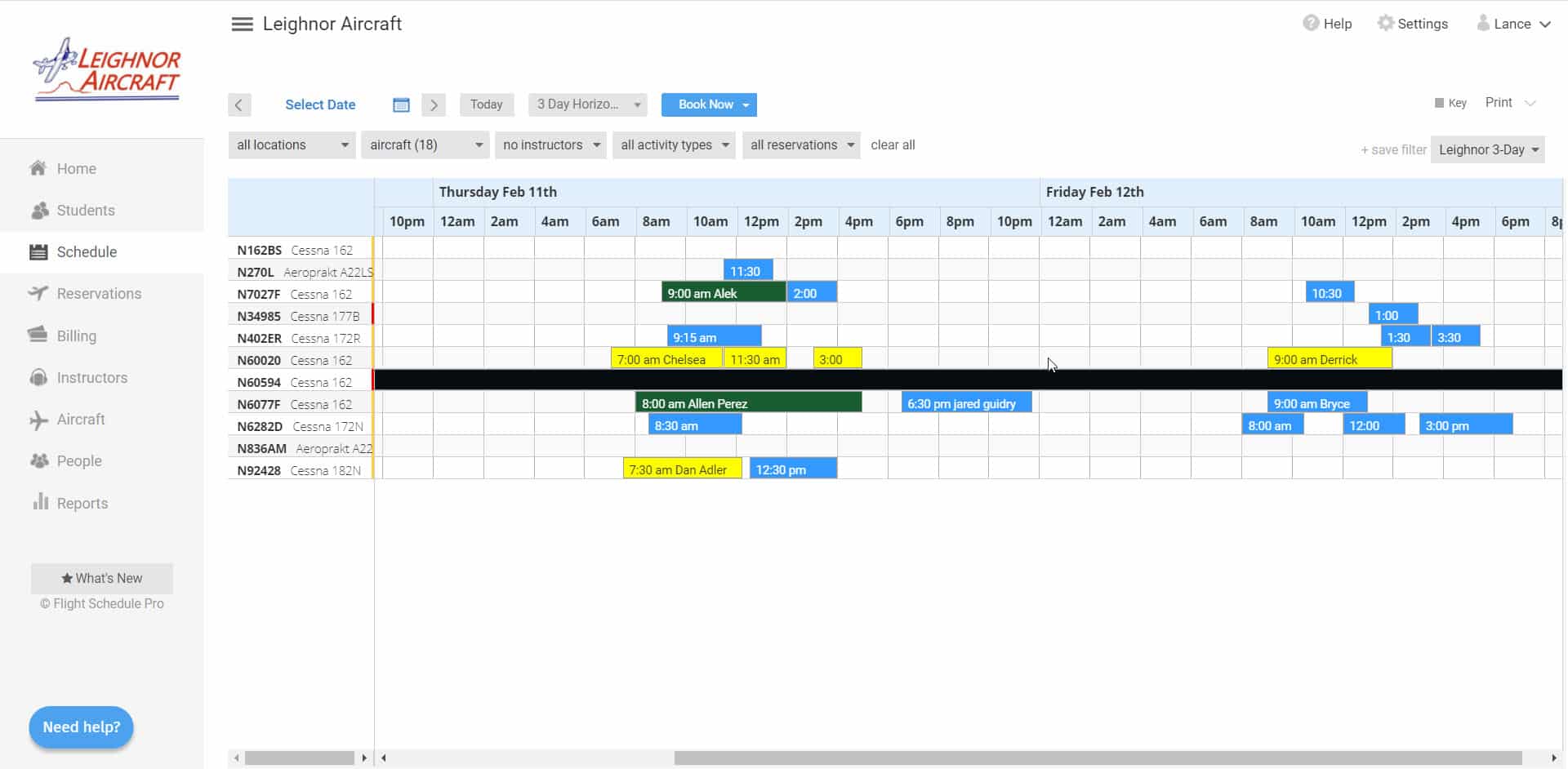Viewport: 1568px width, 769px height.
Task: Open the 9:00 am Alek reservation
Action: point(724,293)
